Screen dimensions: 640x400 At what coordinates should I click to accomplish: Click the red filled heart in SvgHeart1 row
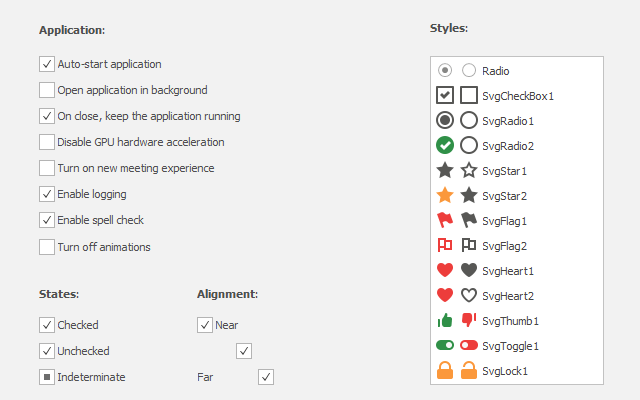[x=445, y=270]
